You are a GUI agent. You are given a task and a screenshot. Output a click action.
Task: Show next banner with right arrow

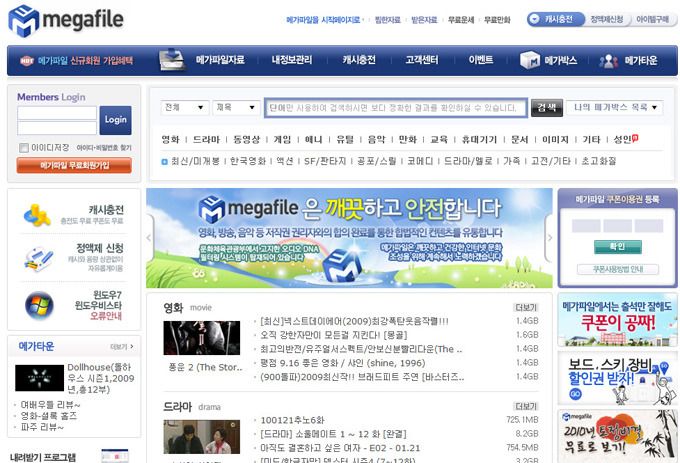pos(549,238)
